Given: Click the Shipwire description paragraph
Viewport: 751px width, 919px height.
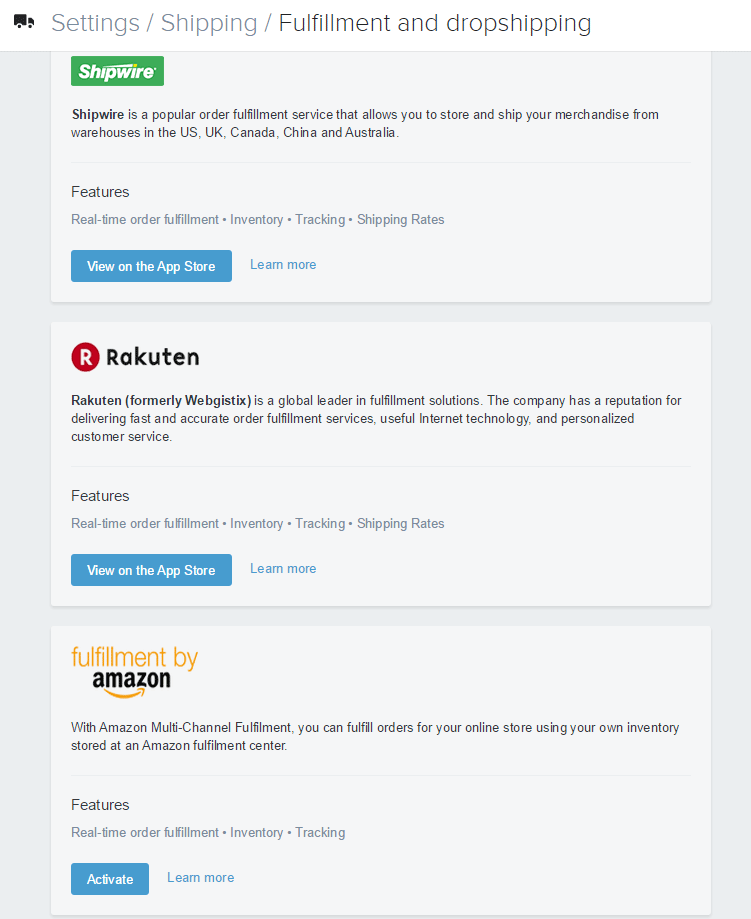Looking at the screenshot, I should [365, 123].
